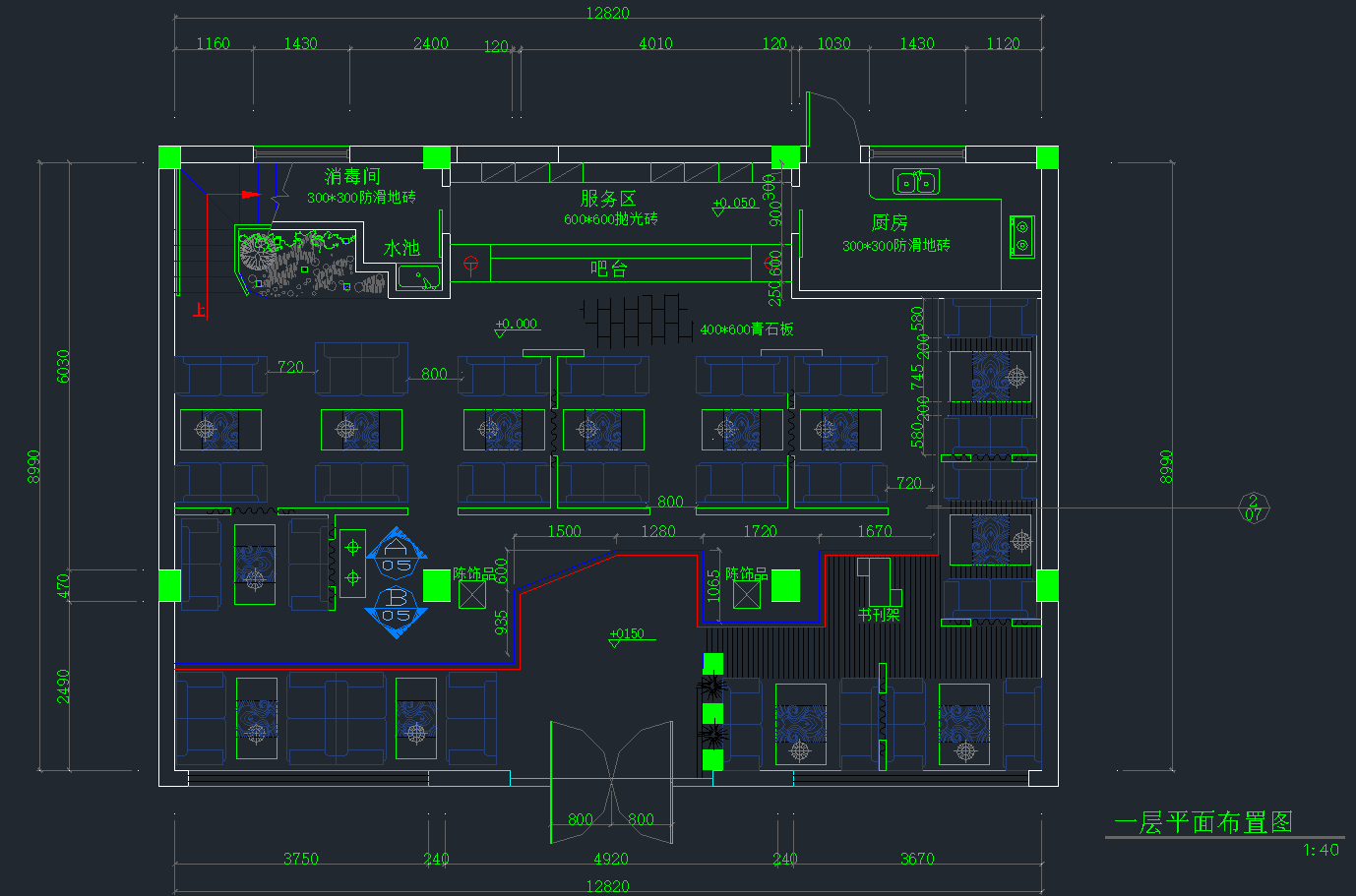Screen dimensions: 1356x896
Task: Select the wash basin symbol under 水池
Action: (420, 277)
